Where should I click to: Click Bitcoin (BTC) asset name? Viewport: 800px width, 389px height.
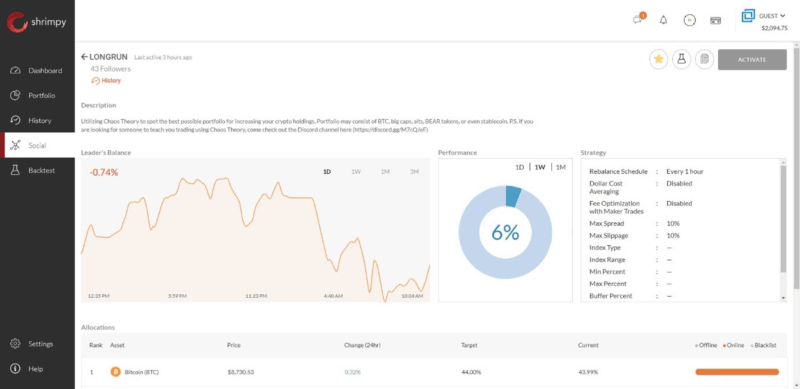142,372
